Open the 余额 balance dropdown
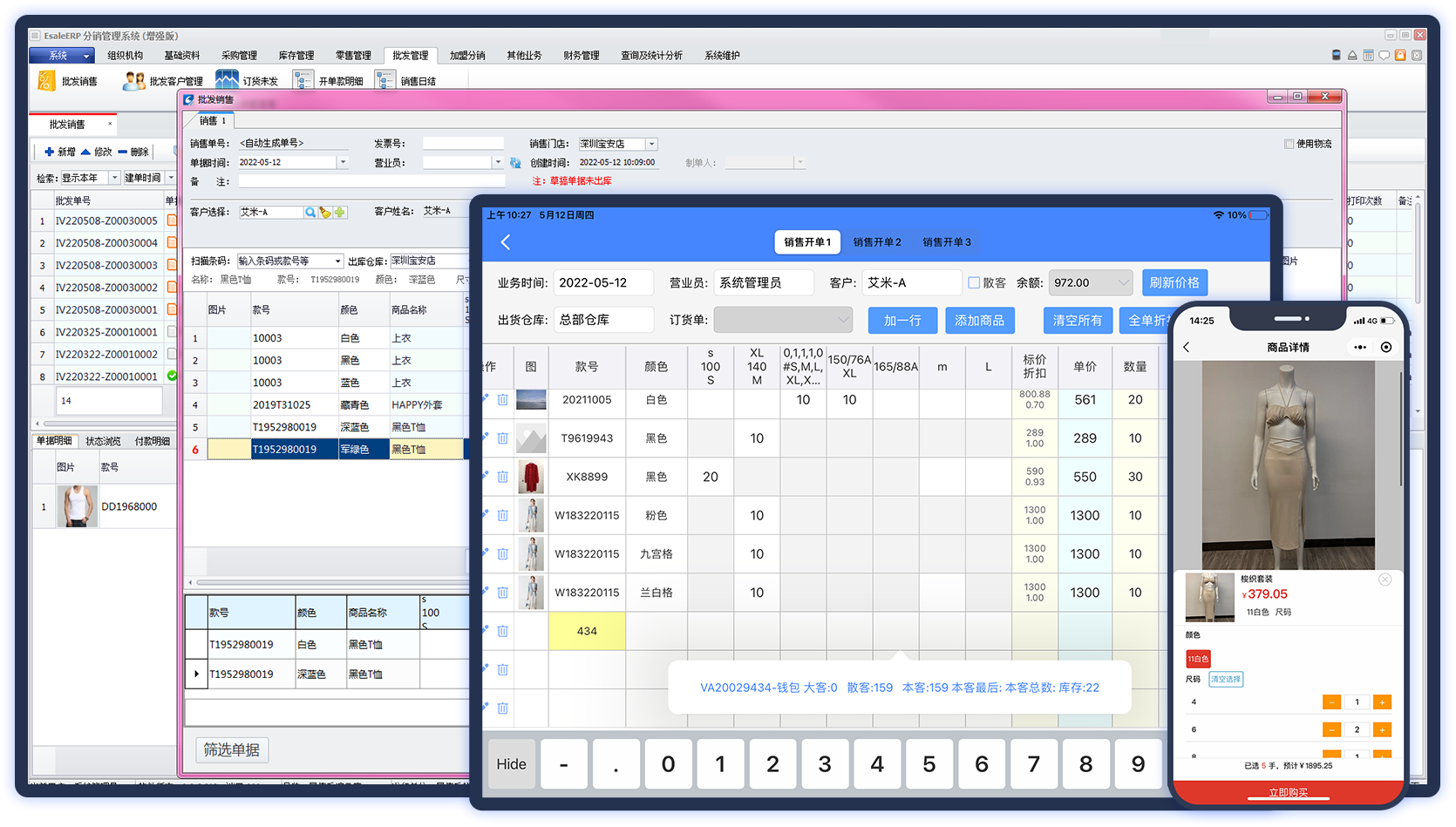 coord(1124,282)
